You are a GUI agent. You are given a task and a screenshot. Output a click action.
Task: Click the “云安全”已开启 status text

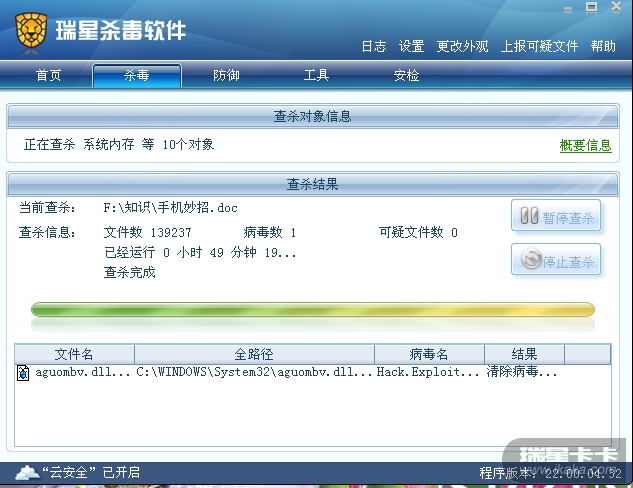click(x=91, y=472)
